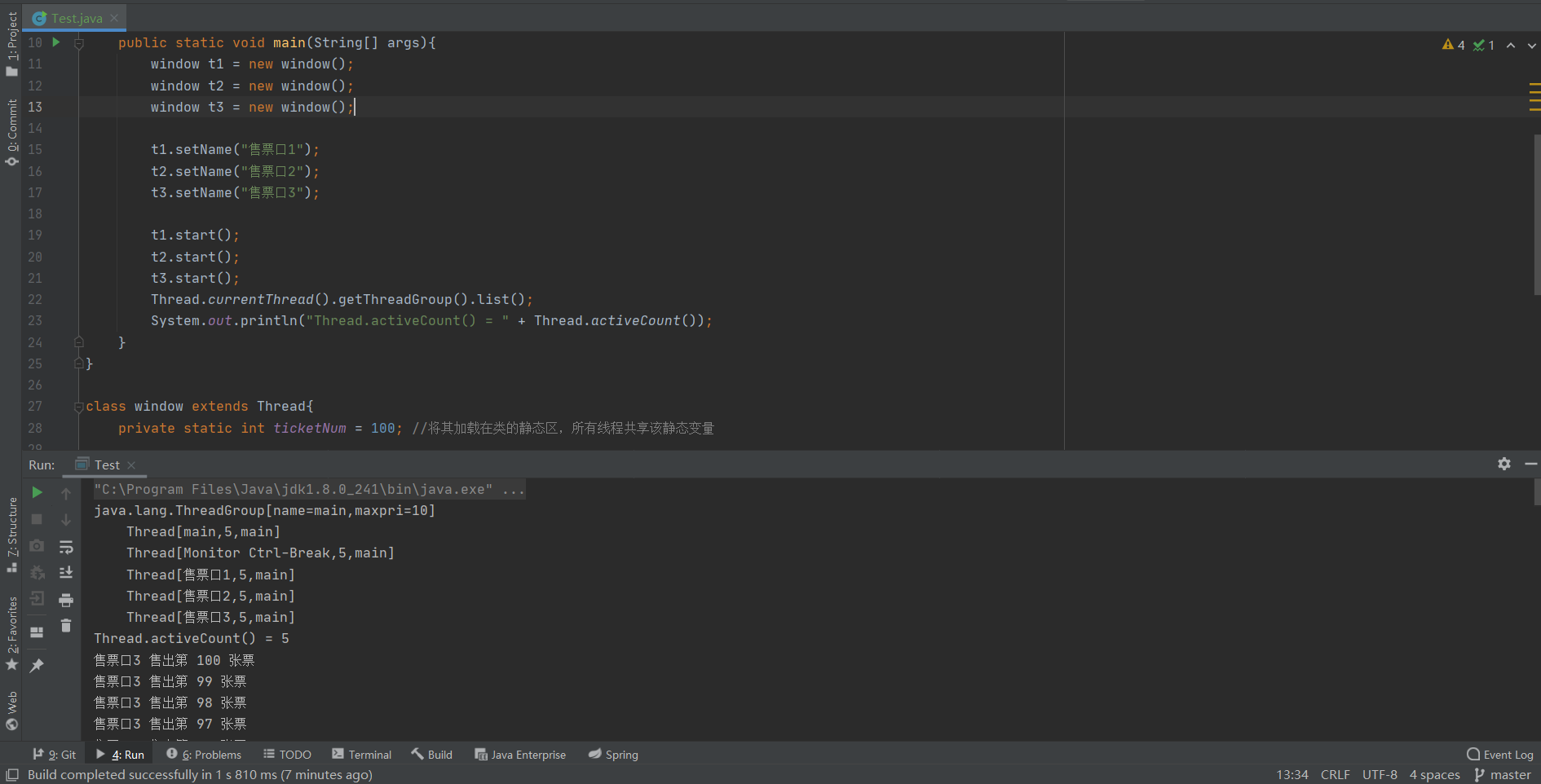Click currentThread call on line 22

[x=261, y=300]
